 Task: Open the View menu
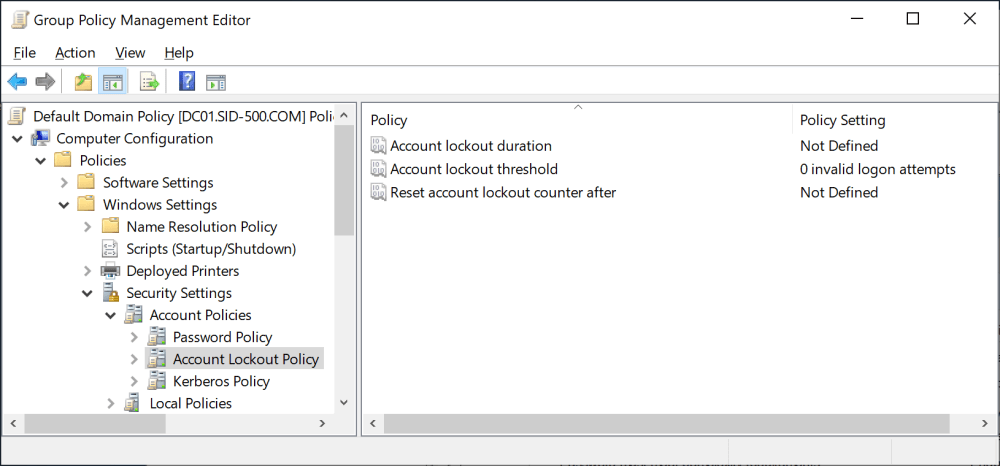(x=130, y=53)
